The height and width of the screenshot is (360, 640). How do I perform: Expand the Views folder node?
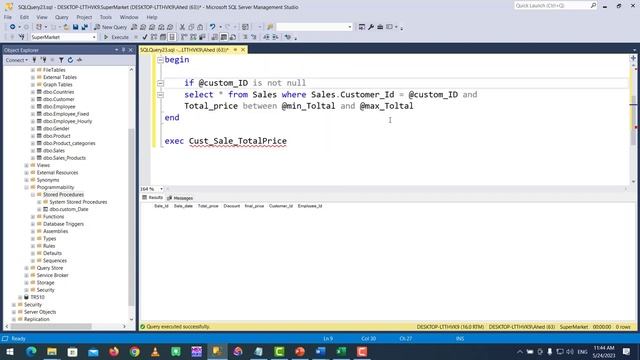(x=27, y=165)
